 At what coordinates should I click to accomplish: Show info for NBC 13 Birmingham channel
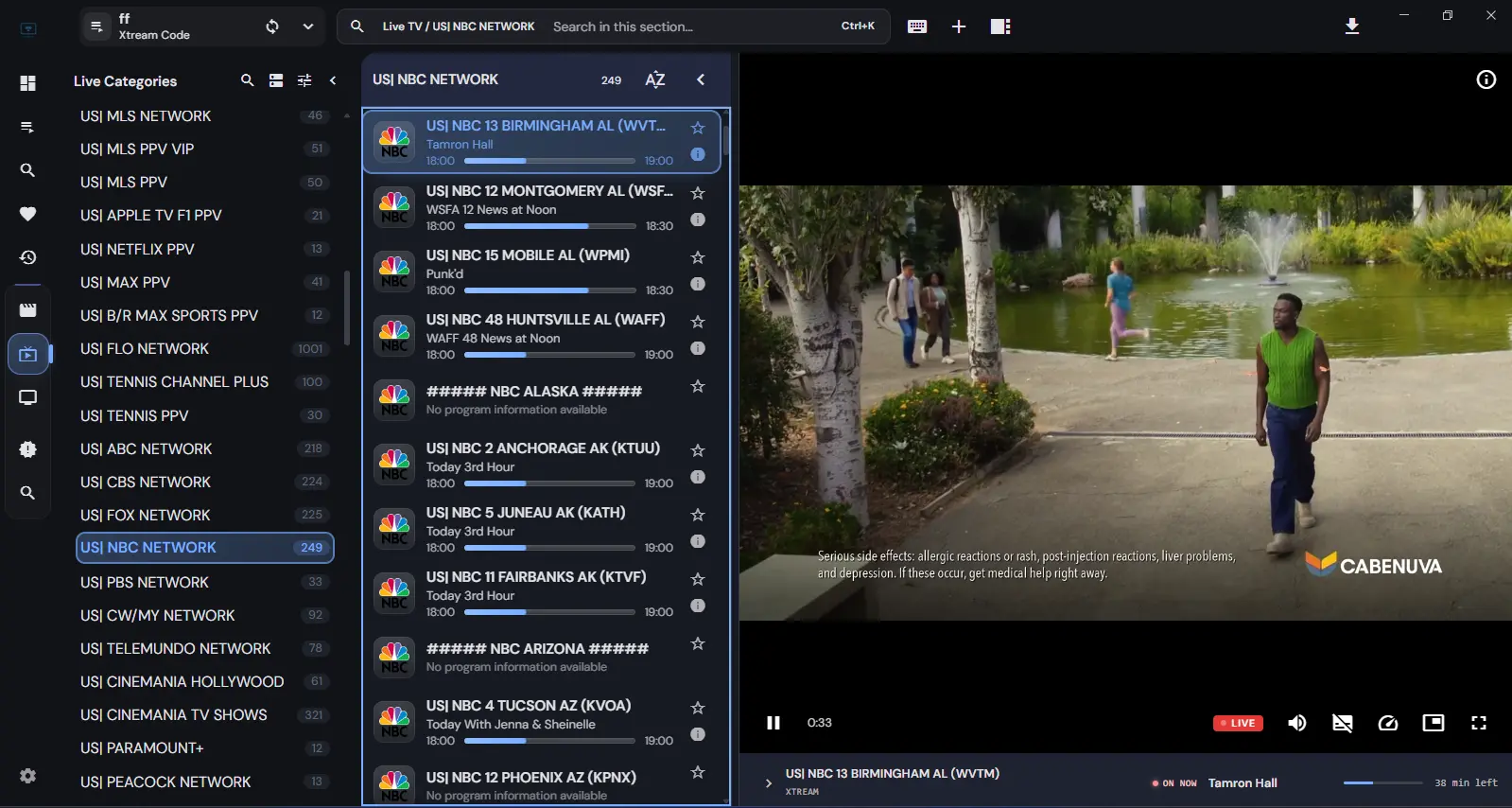698,154
